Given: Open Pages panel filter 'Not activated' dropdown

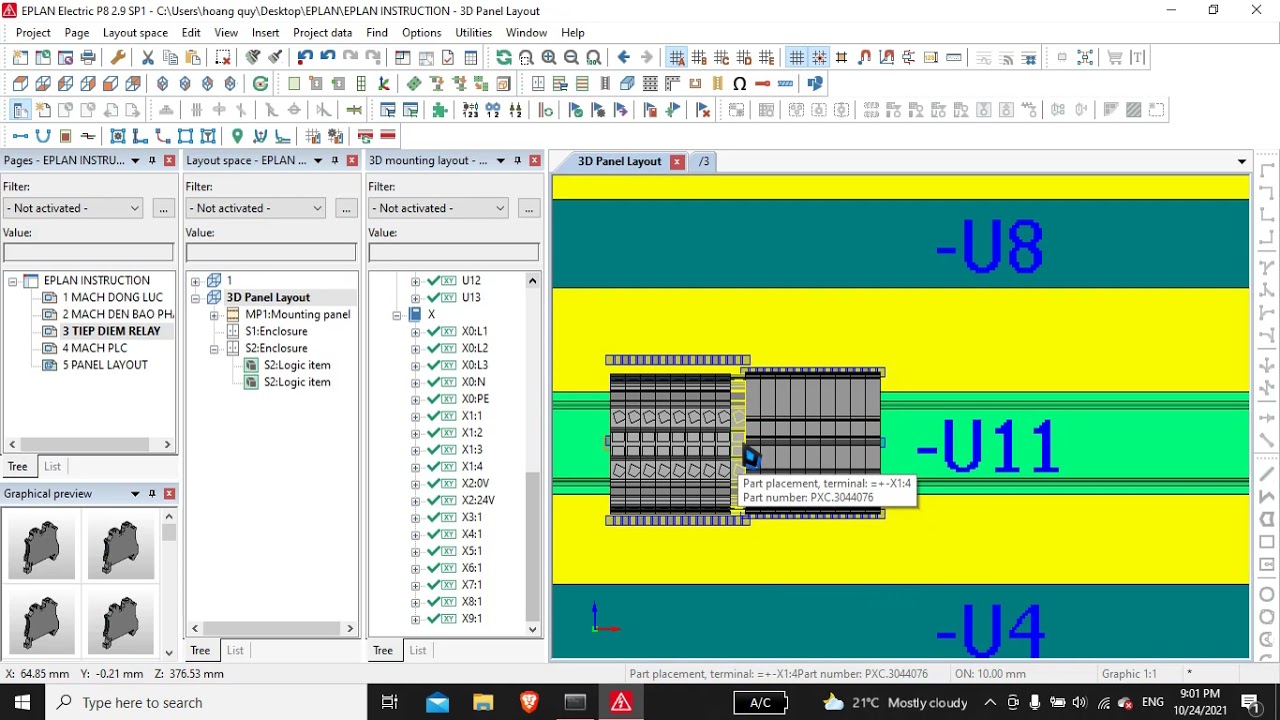Looking at the screenshot, I should [73, 208].
